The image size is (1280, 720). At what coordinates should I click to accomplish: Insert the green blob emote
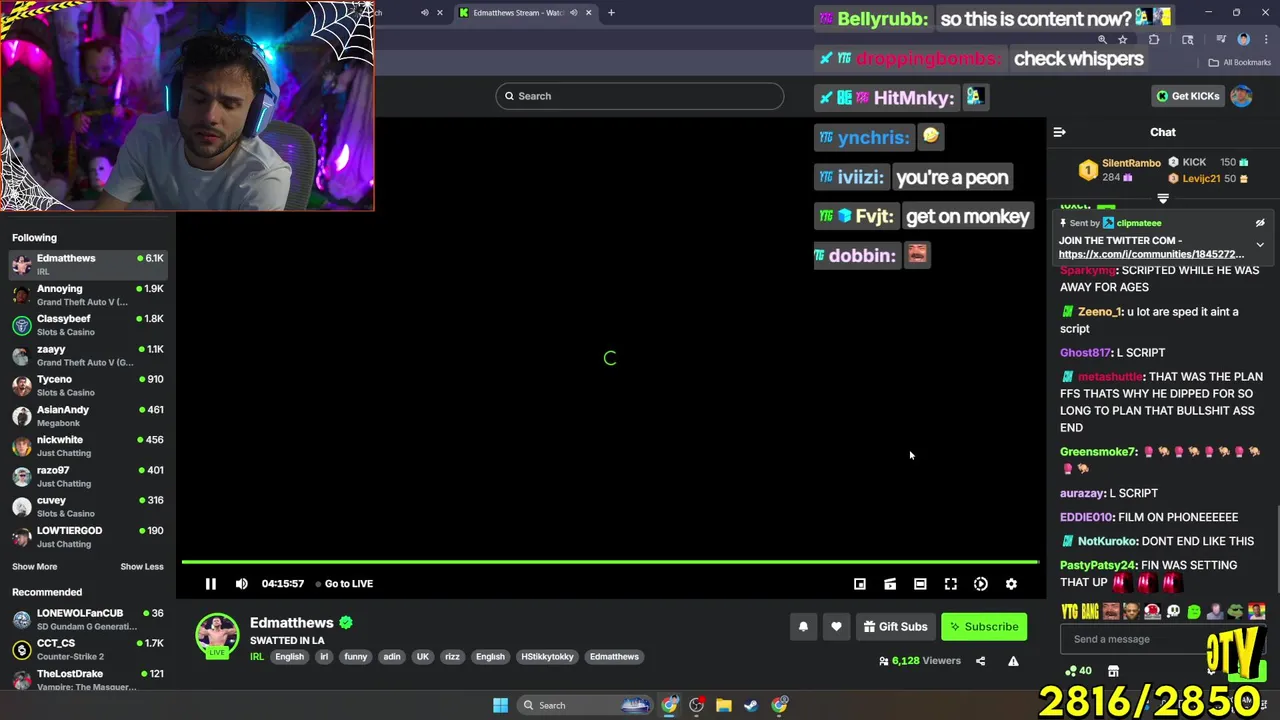coord(1194,612)
